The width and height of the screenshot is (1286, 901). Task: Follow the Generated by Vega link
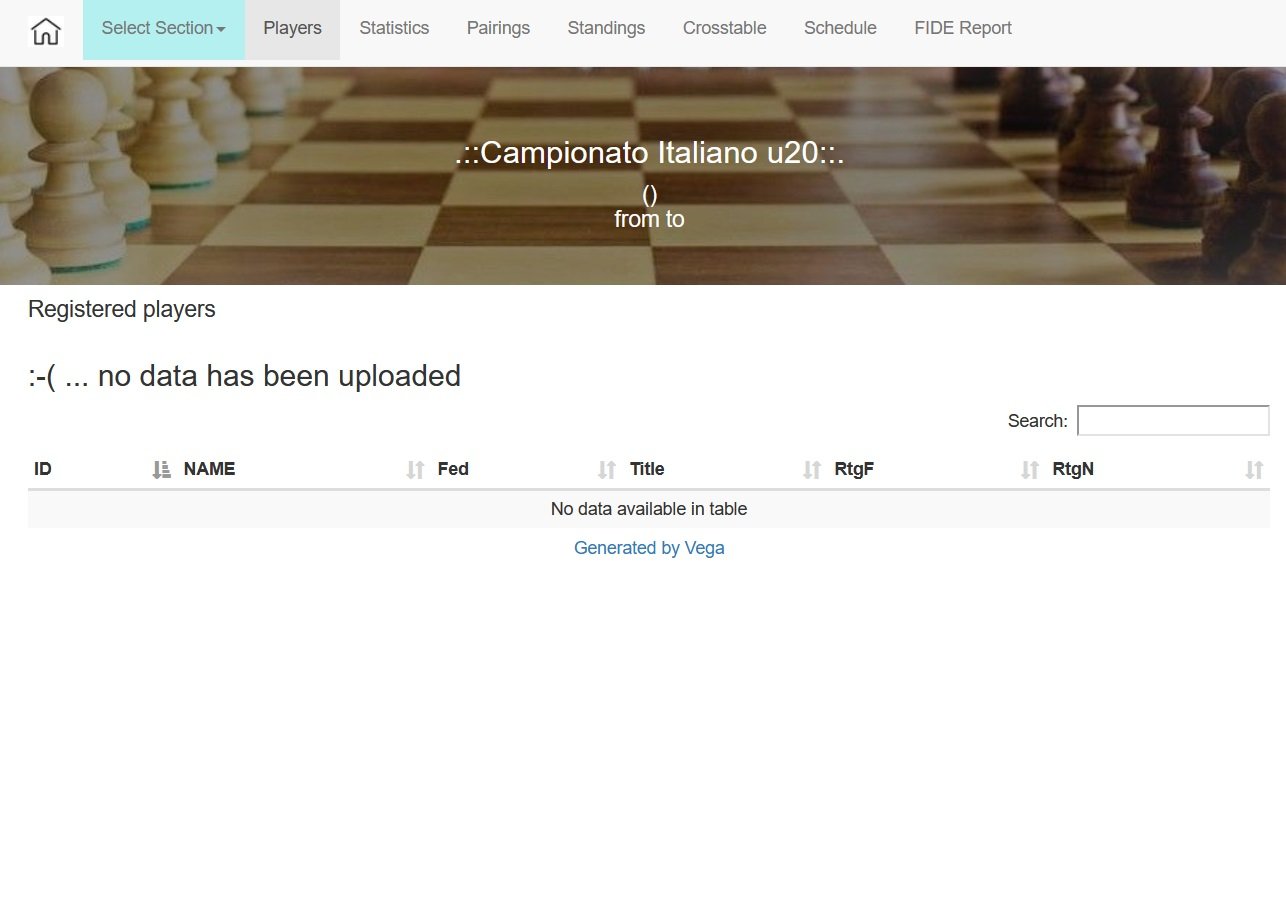[649, 548]
